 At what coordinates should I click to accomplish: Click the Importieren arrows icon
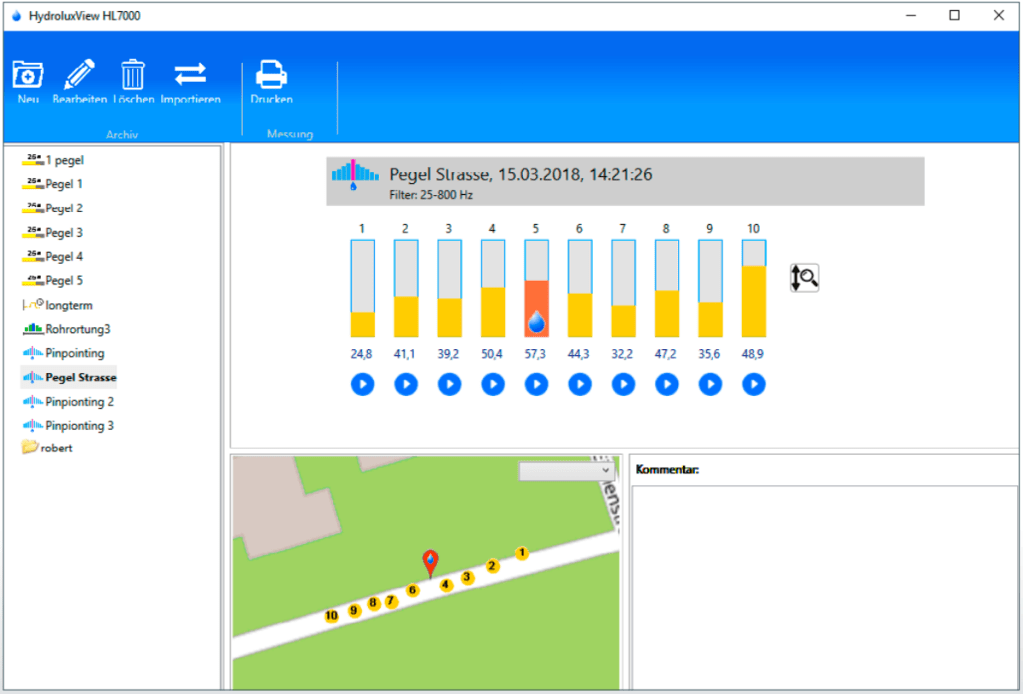[x=190, y=75]
